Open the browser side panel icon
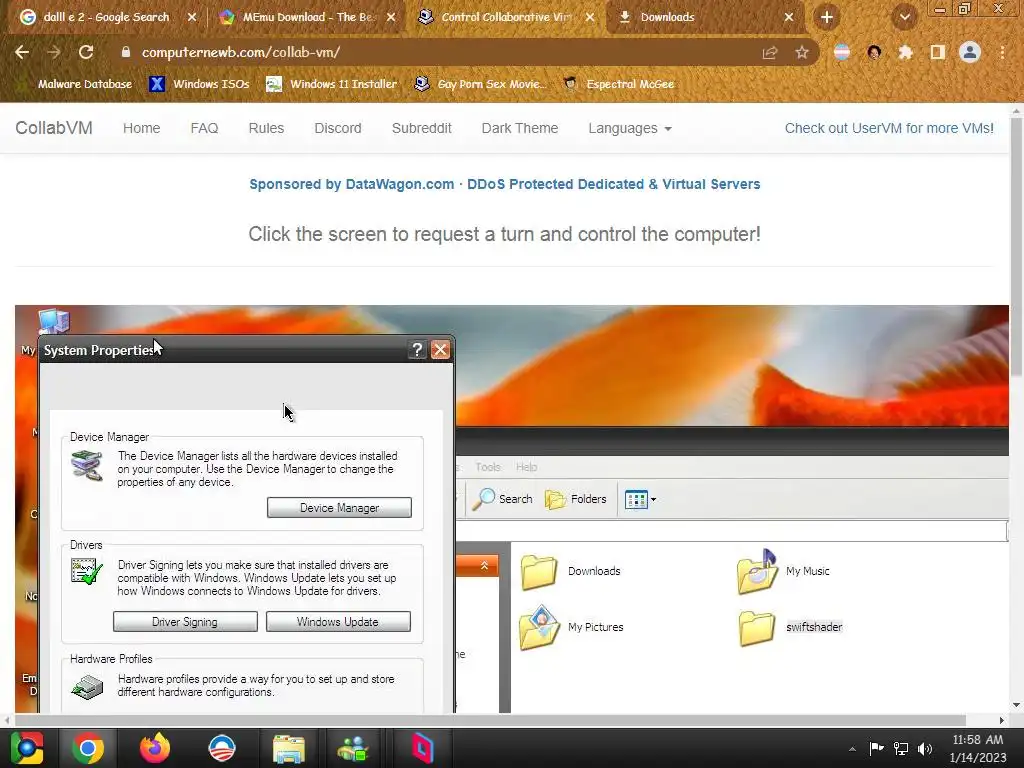Viewport: 1024px width, 768px height. click(x=938, y=52)
